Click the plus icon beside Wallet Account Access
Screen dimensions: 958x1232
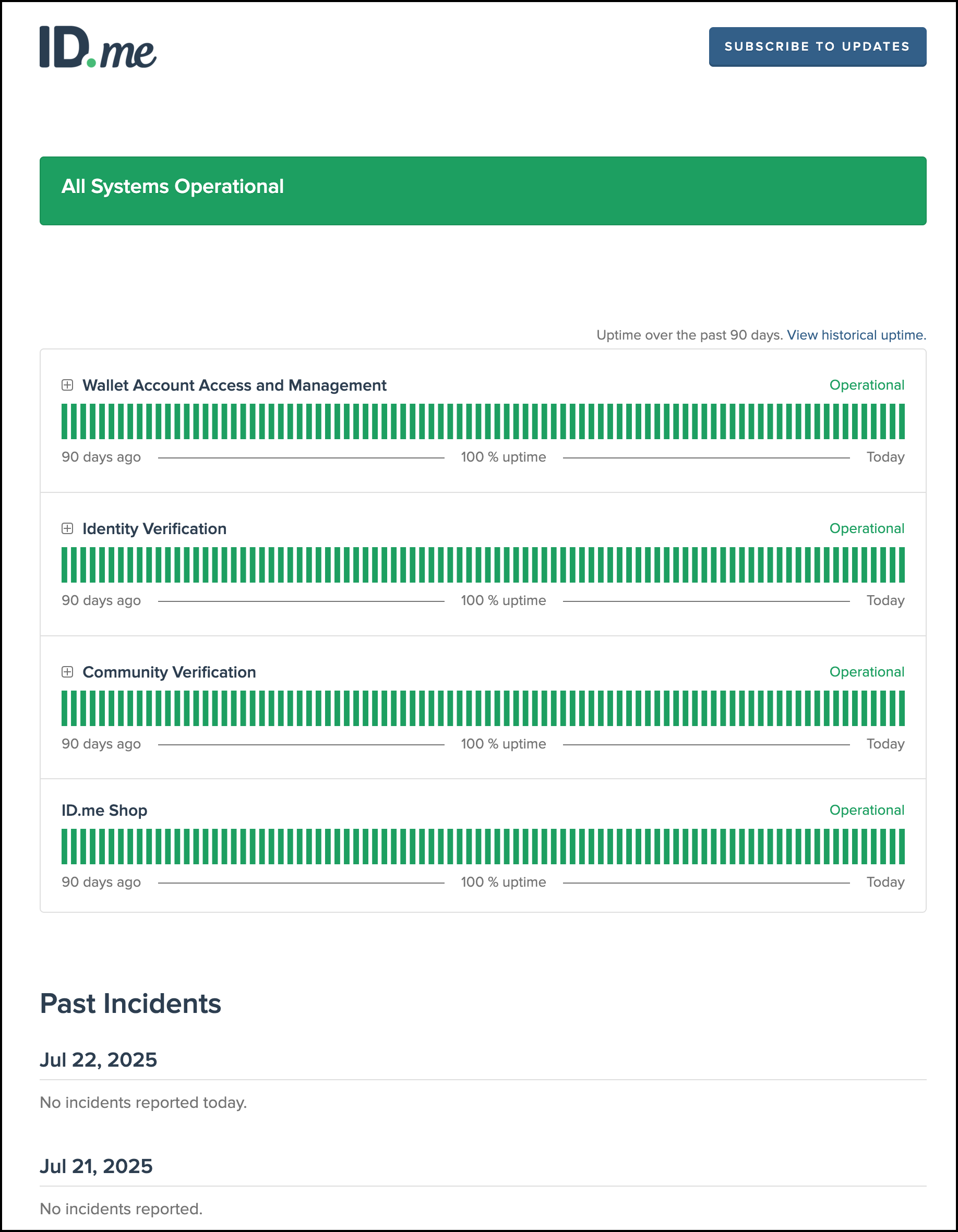pos(68,386)
